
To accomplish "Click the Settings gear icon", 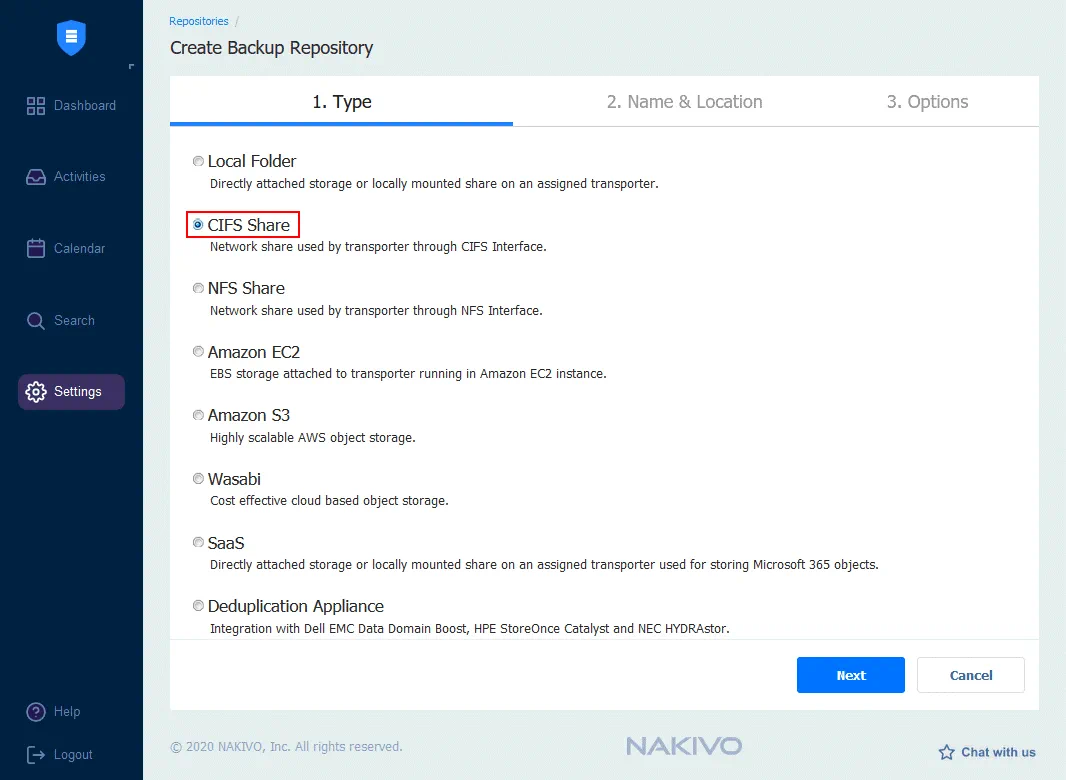I will pyautogui.click(x=35, y=392).
